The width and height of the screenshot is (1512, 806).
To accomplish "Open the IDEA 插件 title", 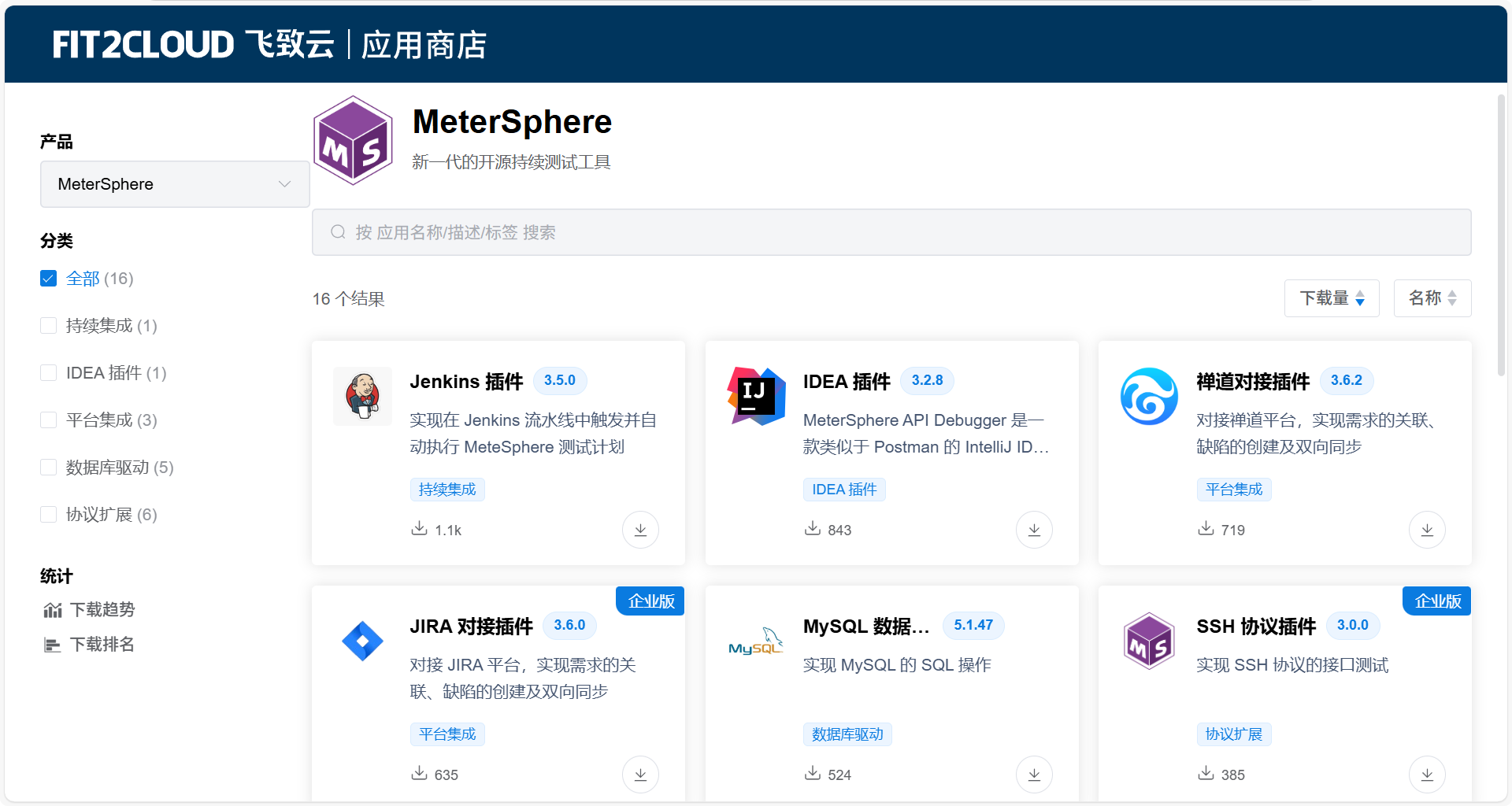I will (x=847, y=382).
